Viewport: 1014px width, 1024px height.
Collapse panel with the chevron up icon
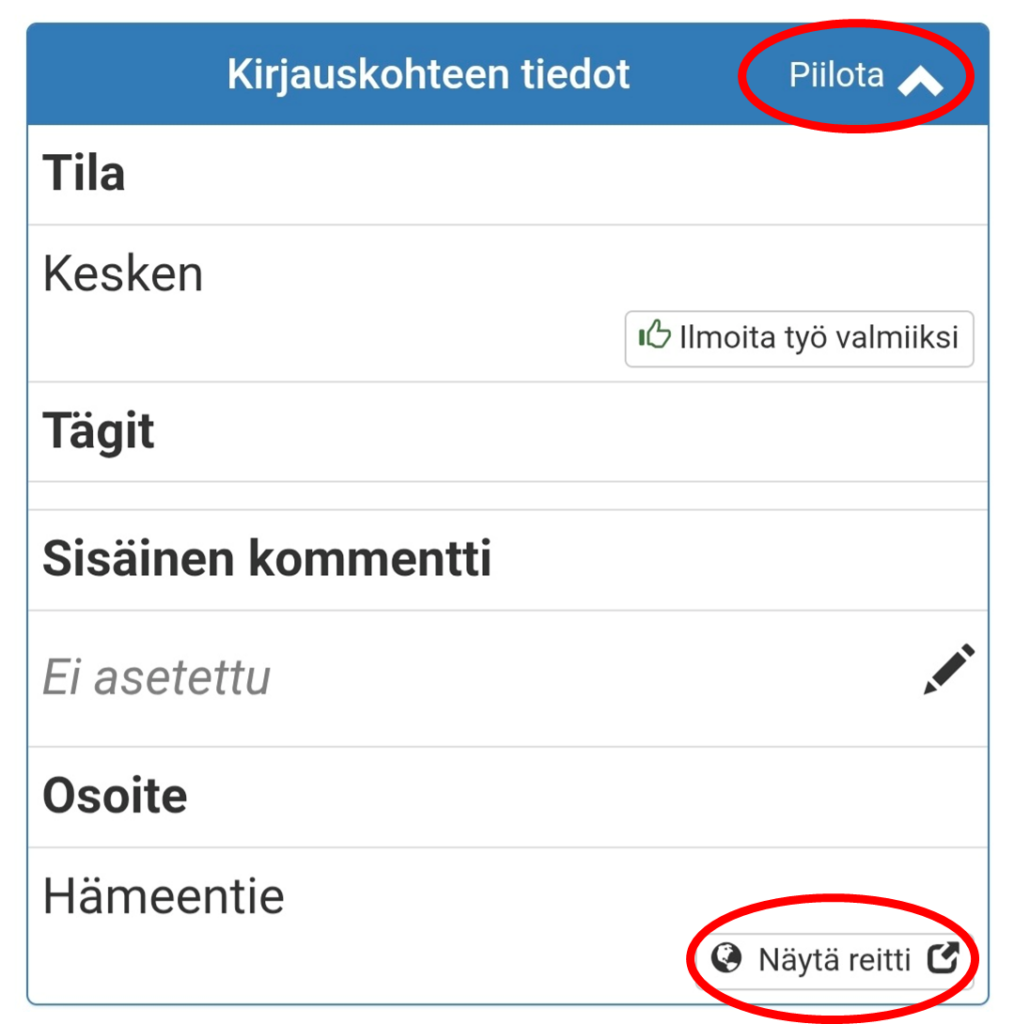point(920,81)
